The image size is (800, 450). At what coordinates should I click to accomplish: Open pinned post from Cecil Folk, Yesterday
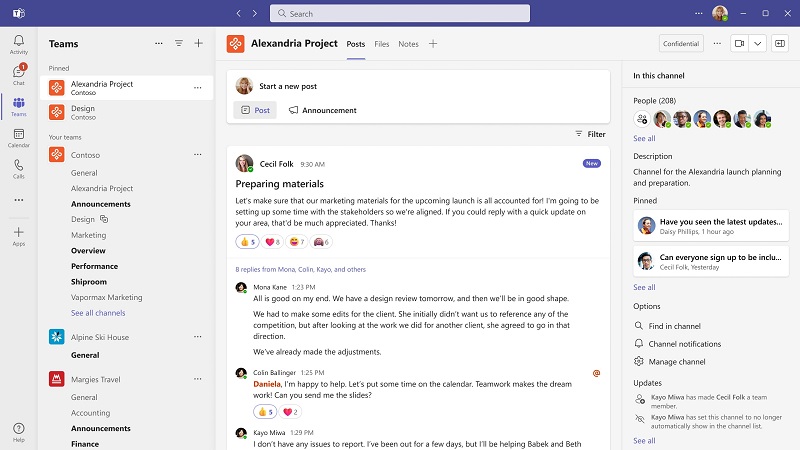[x=711, y=261]
